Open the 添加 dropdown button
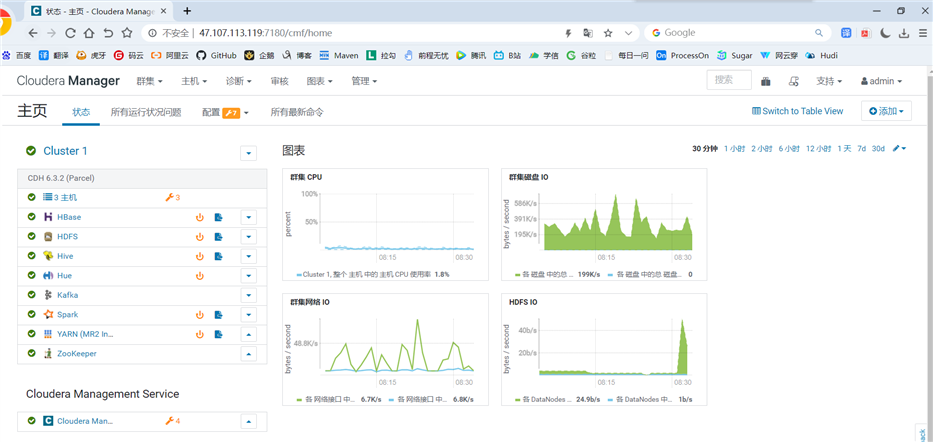933x442 pixels. (886, 111)
